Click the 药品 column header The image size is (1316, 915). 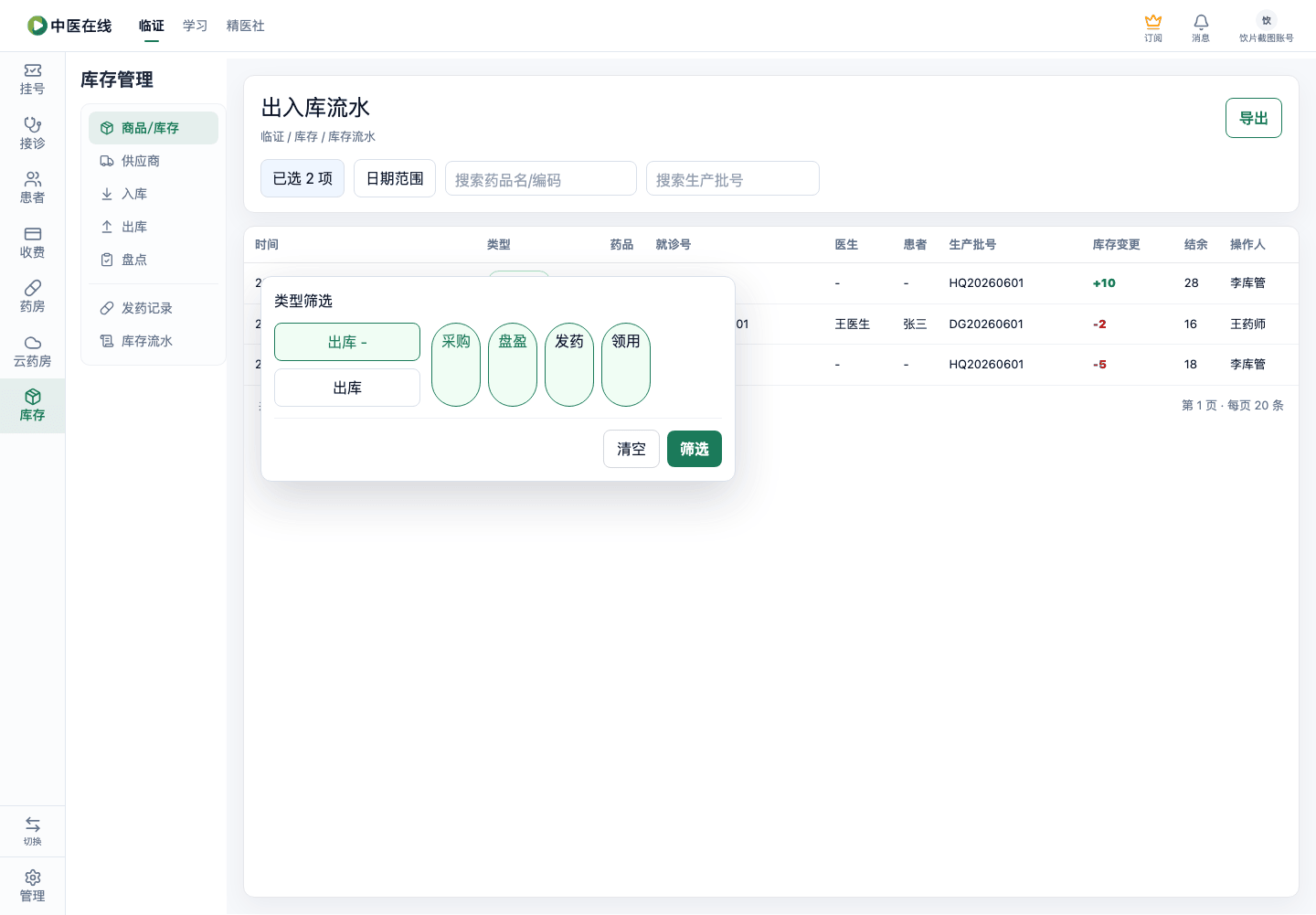622,245
